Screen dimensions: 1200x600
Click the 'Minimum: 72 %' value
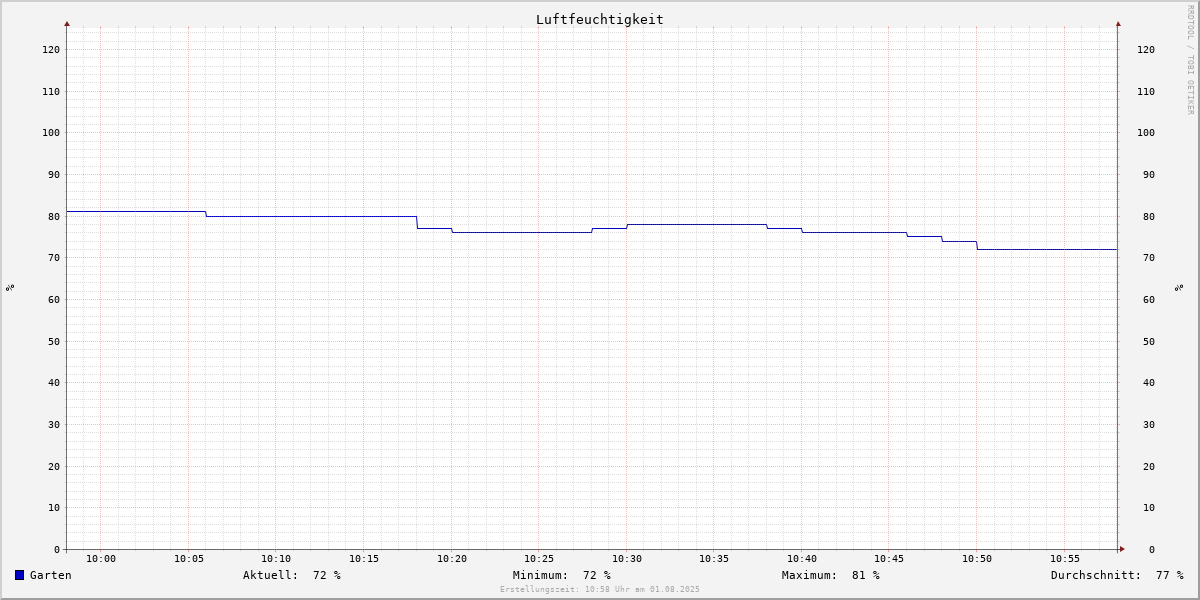pyautogui.click(x=562, y=575)
